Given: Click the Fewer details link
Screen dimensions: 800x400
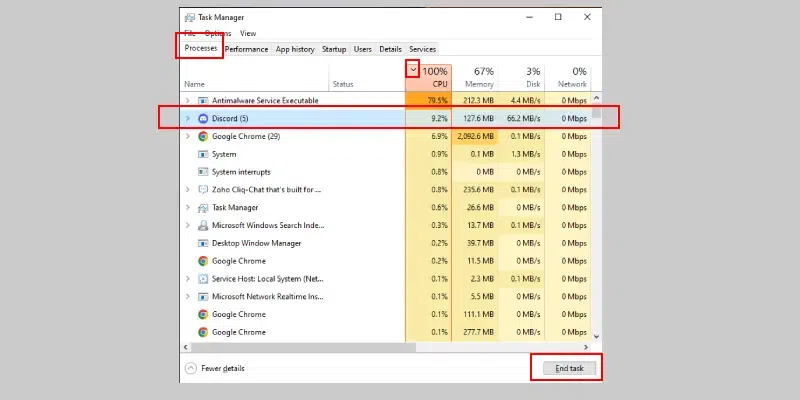Looking at the screenshot, I should tap(223, 368).
